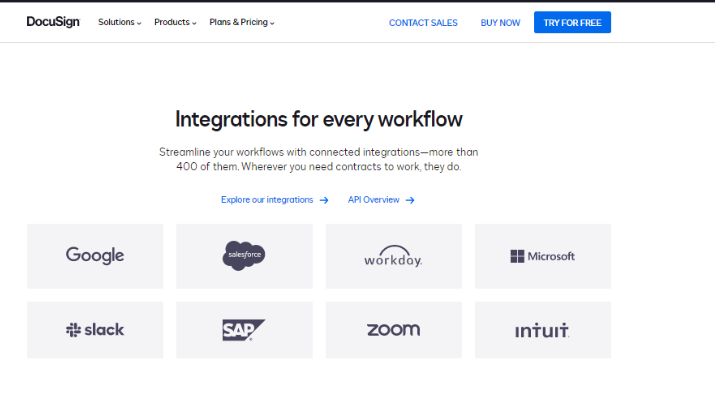The height and width of the screenshot is (420, 715).
Task: Click the DocuSign logo
Action: pos(53,22)
